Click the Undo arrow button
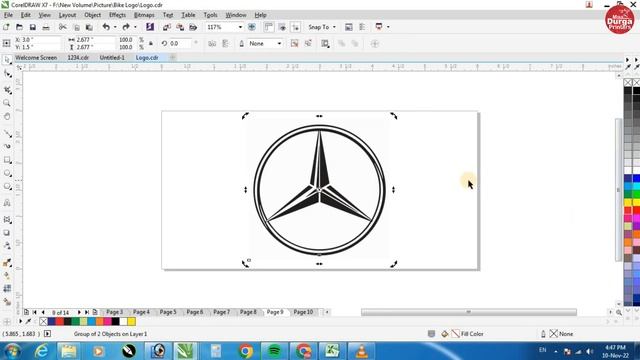 click(106, 27)
